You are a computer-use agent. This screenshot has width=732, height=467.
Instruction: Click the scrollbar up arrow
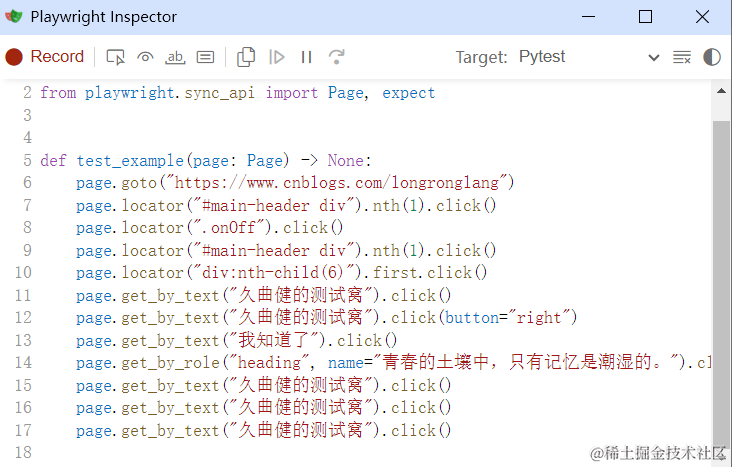(x=721, y=91)
